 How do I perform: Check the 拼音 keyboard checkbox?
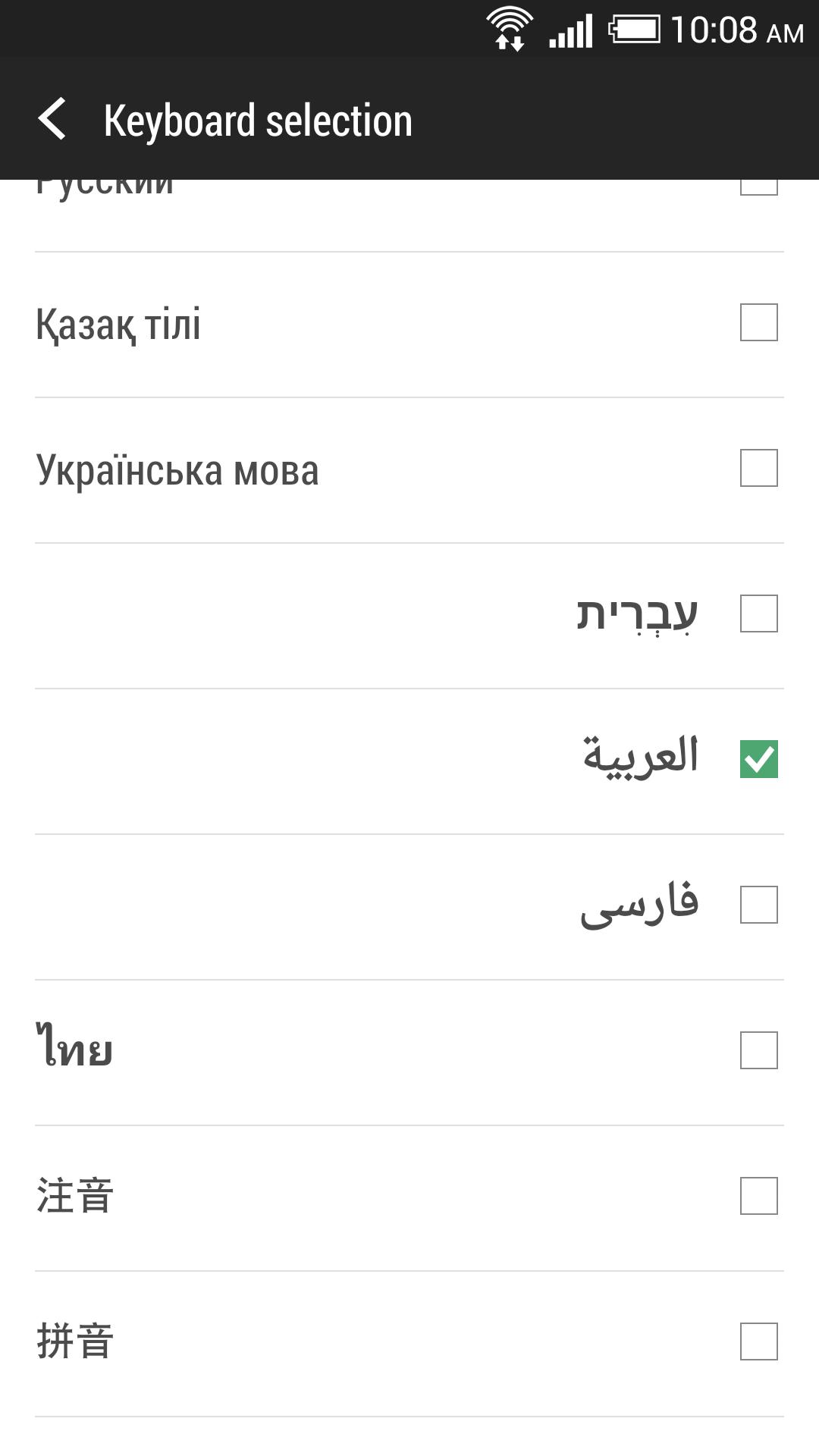pos(758,1342)
